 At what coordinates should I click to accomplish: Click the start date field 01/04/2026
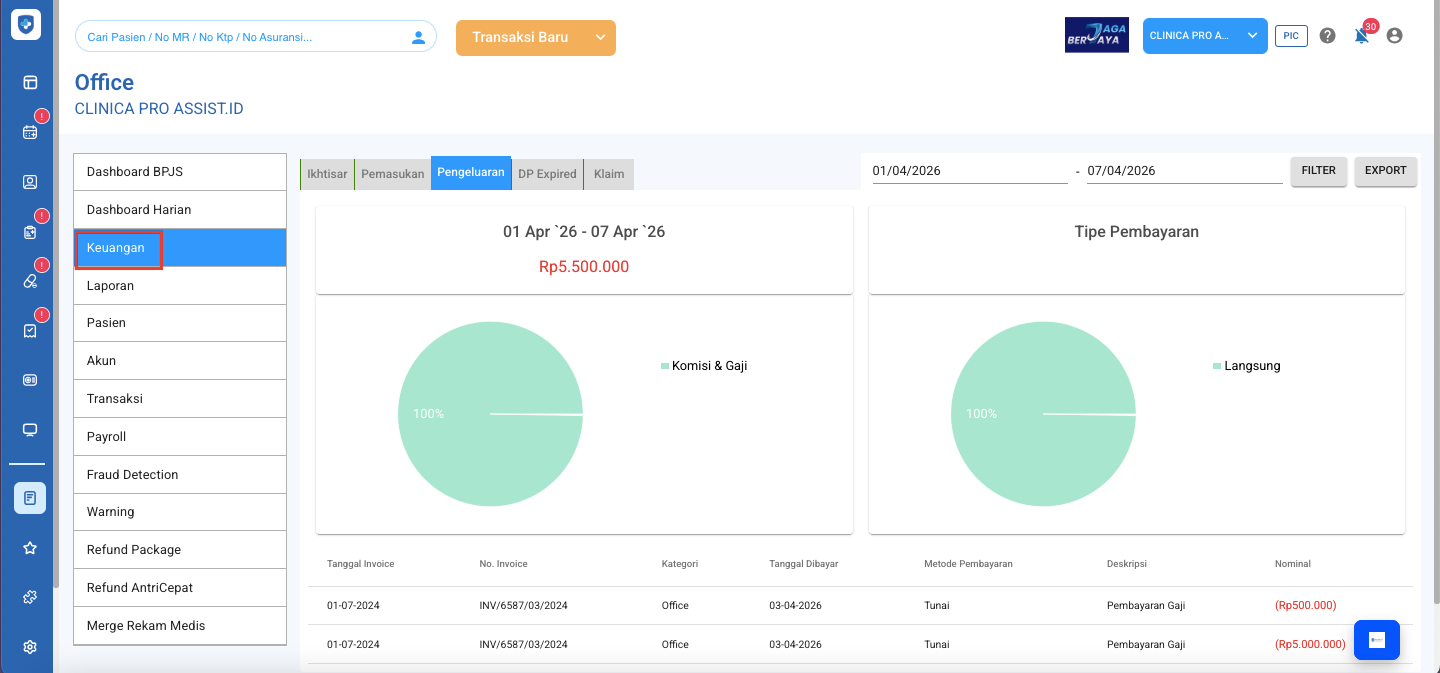point(968,171)
